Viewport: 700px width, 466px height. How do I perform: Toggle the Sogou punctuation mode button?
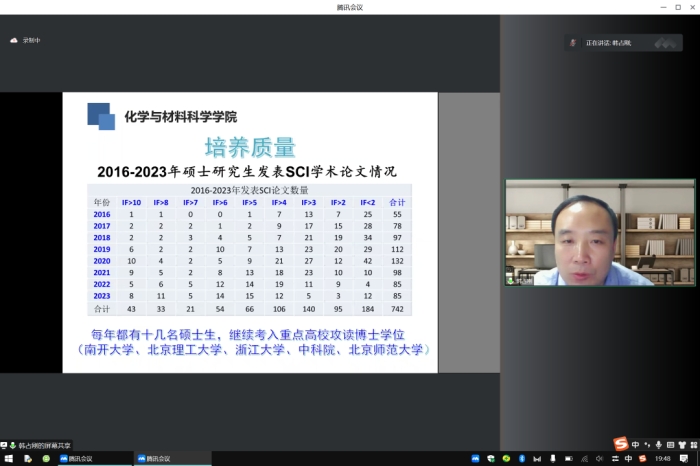(x=648, y=444)
